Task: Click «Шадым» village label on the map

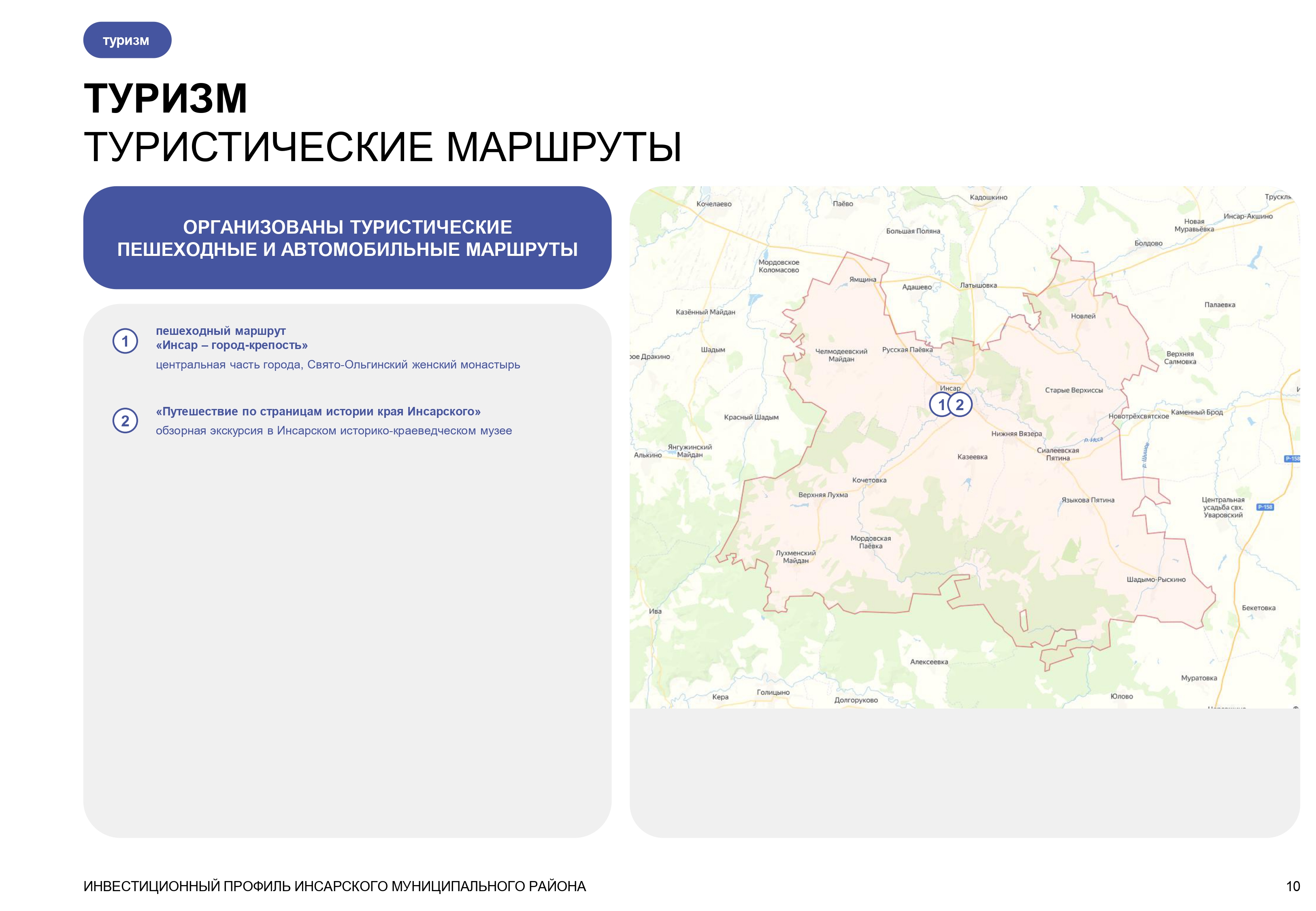Action: click(x=713, y=350)
